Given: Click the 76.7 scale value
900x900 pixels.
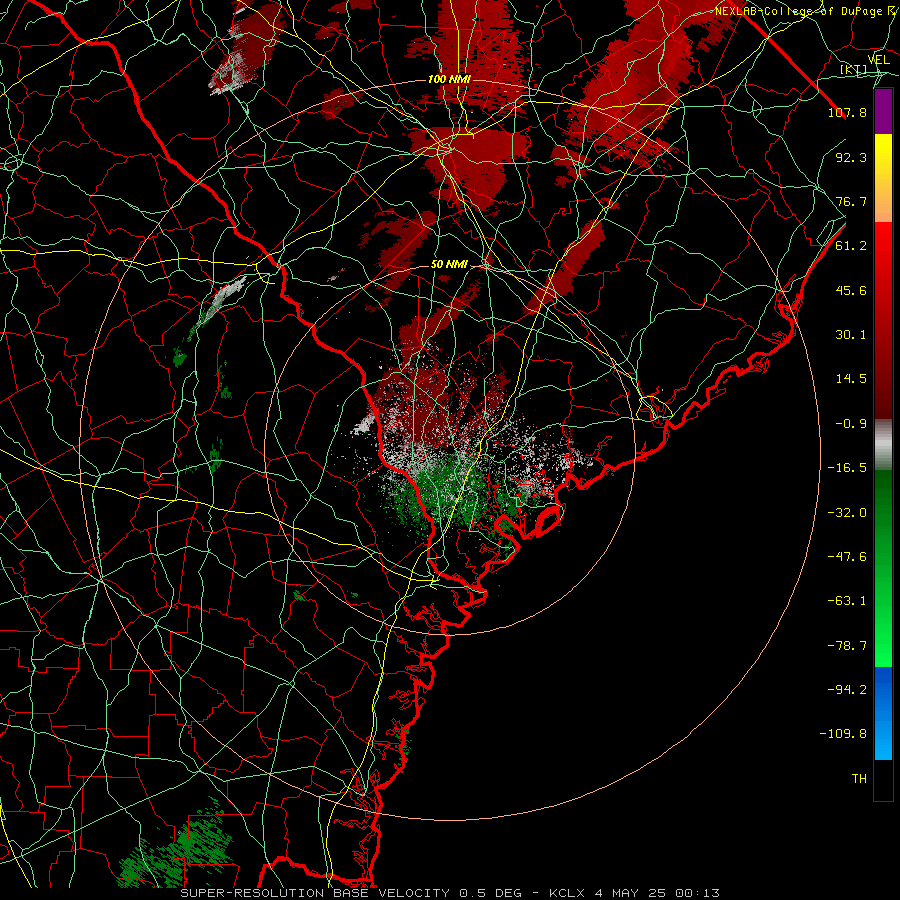Looking at the screenshot, I should pyautogui.click(x=851, y=201).
